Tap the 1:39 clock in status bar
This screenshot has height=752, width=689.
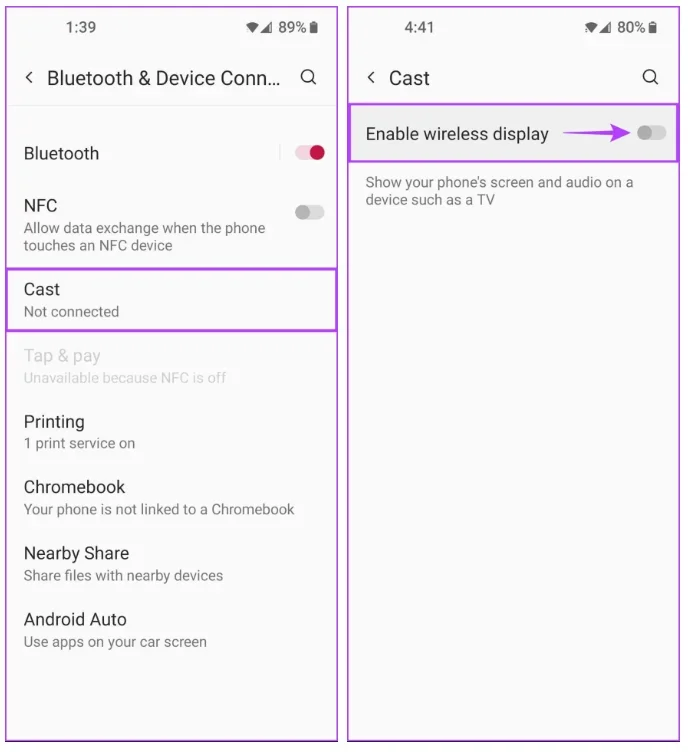80,28
